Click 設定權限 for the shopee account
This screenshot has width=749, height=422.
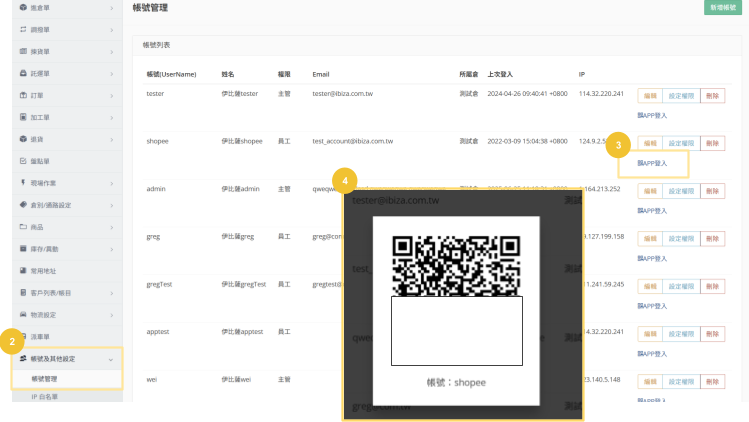681,143
